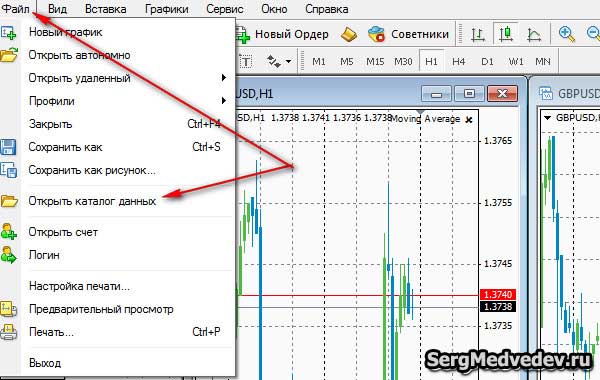The image size is (600, 380).
Task: Click the yellow MetaEditor book icon
Action: point(349,34)
